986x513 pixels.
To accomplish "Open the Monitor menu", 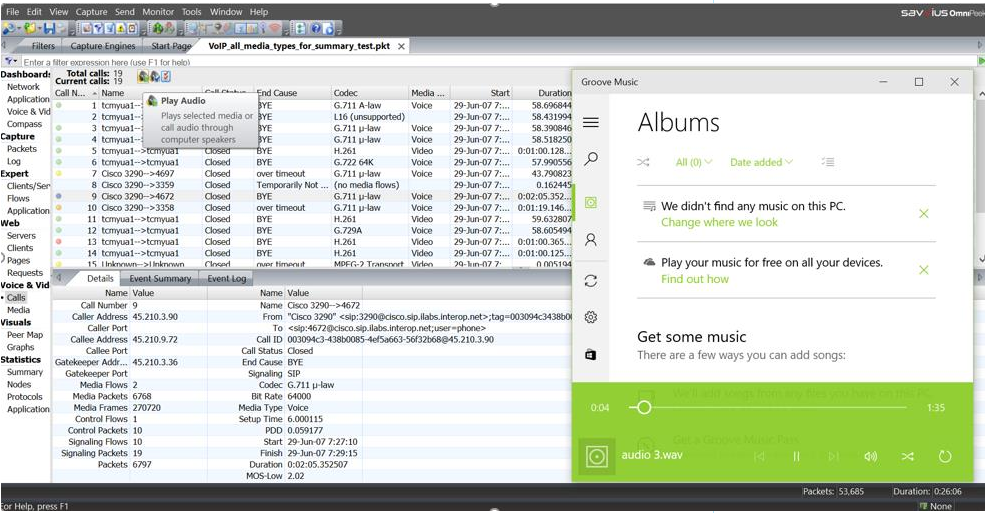I will coord(158,11).
